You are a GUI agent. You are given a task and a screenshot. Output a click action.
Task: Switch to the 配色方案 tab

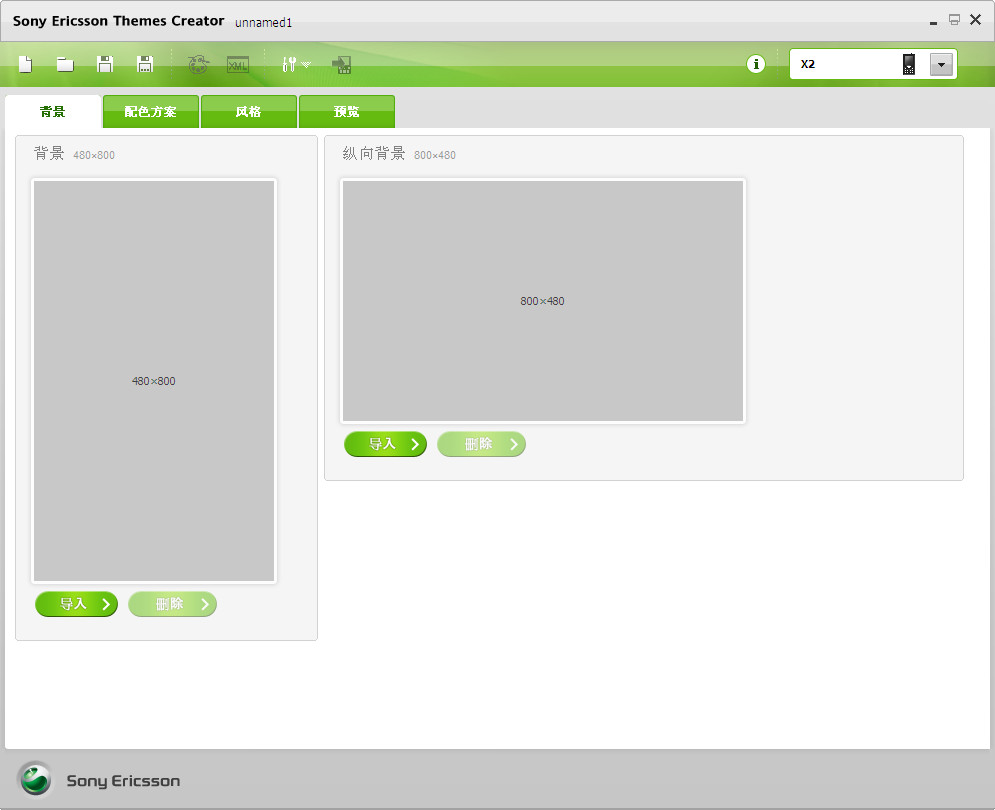pos(150,111)
